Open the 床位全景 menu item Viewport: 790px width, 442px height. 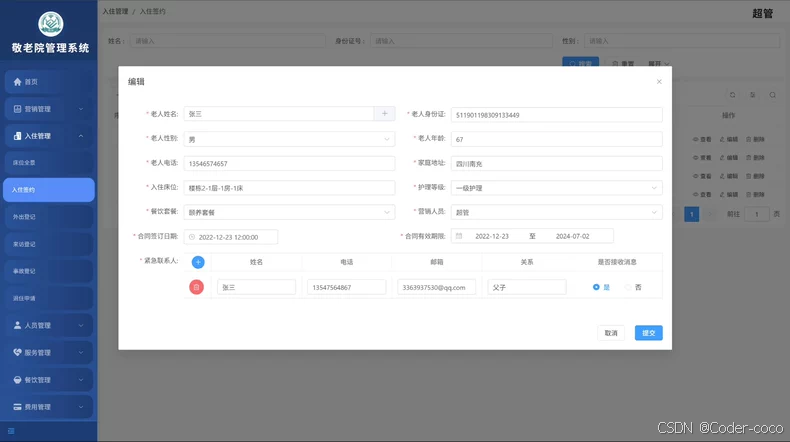48,163
